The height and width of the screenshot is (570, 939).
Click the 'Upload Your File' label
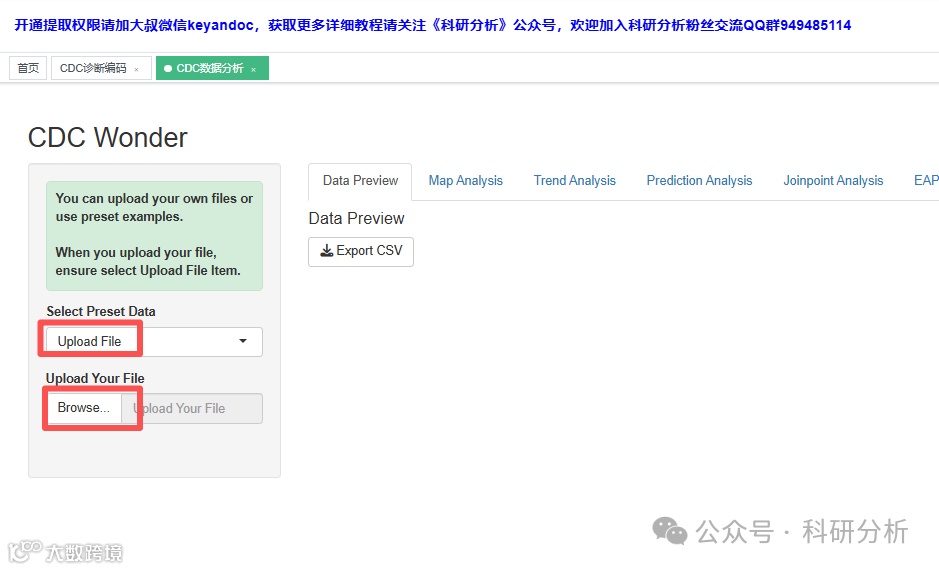[x=95, y=378]
